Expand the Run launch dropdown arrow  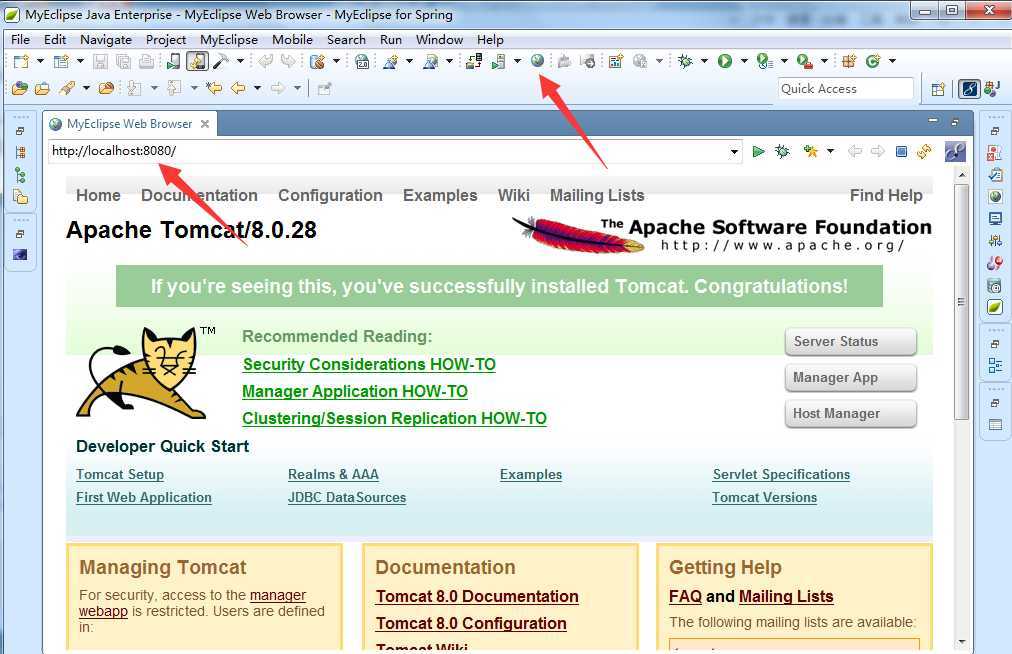point(744,61)
